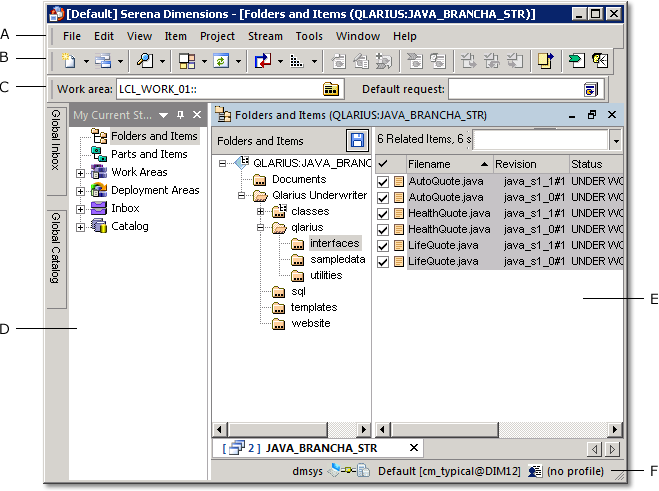Click the window layout toolbar icon
The height and width of the screenshot is (491, 659).
click(x=186, y=62)
